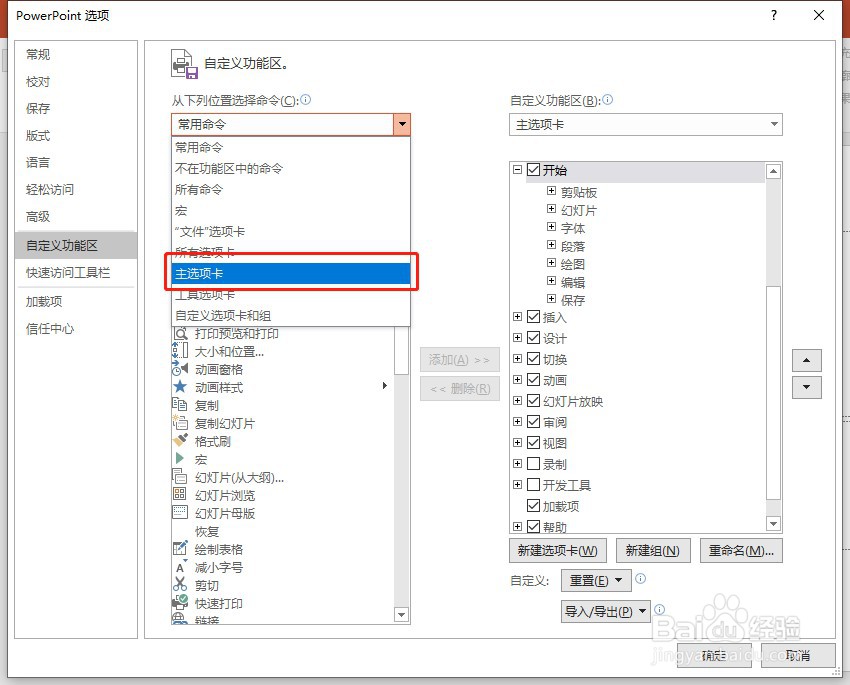Click the move up arrow button
The image size is (850, 685).
807,360
